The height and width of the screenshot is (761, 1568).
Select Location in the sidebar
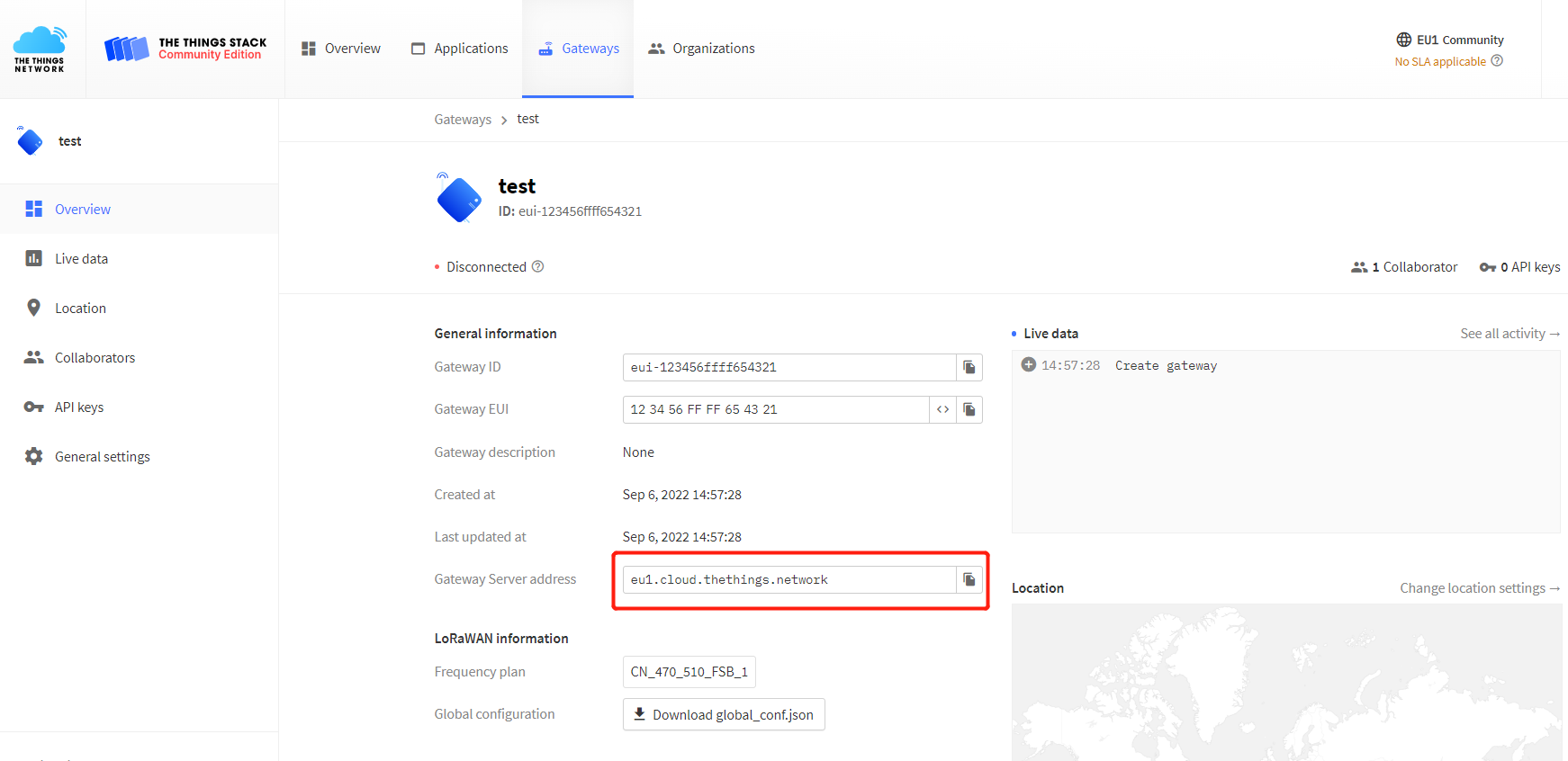(x=80, y=309)
